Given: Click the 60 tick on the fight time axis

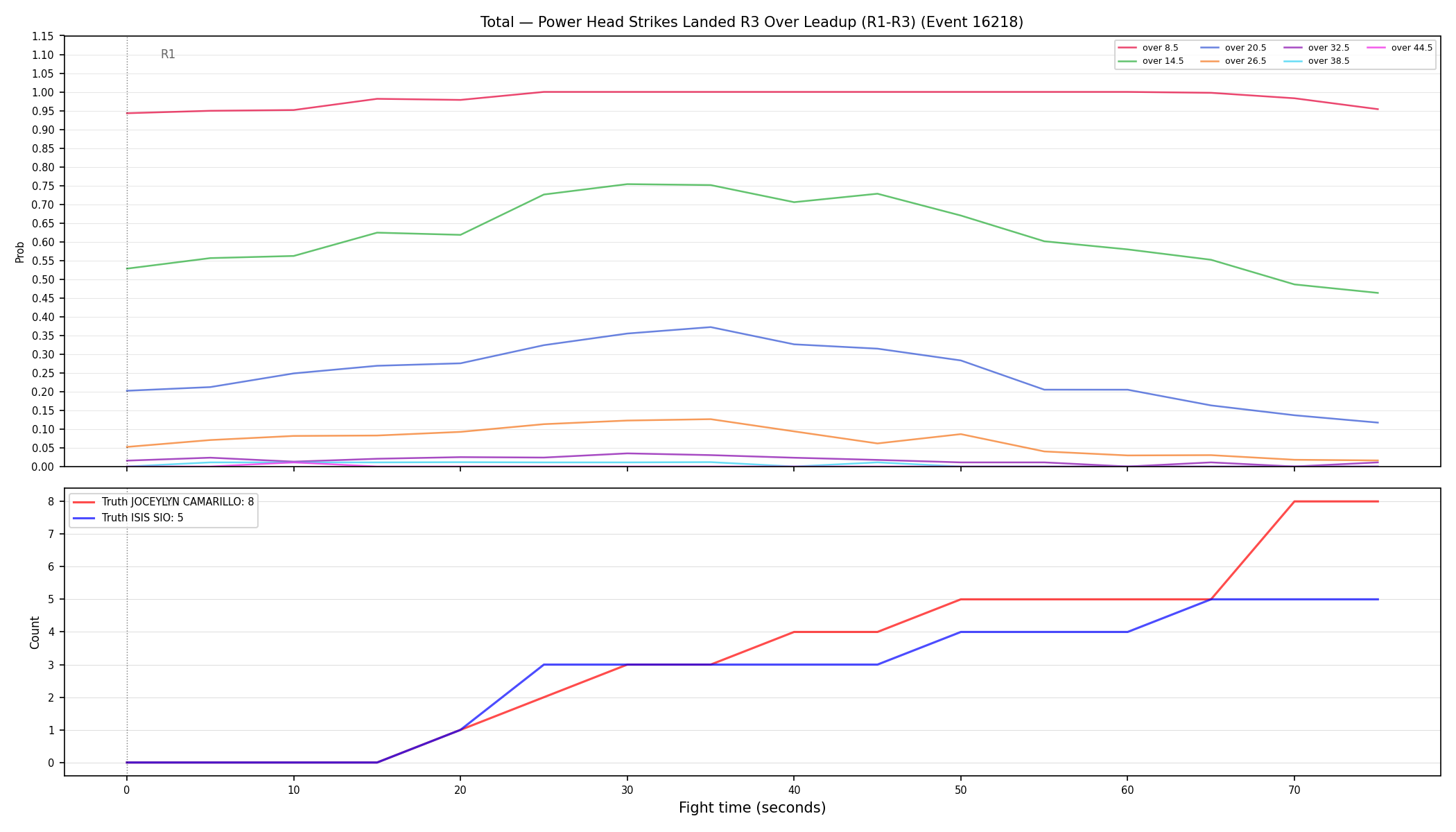Looking at the screenshot, I should (1127, 789).
